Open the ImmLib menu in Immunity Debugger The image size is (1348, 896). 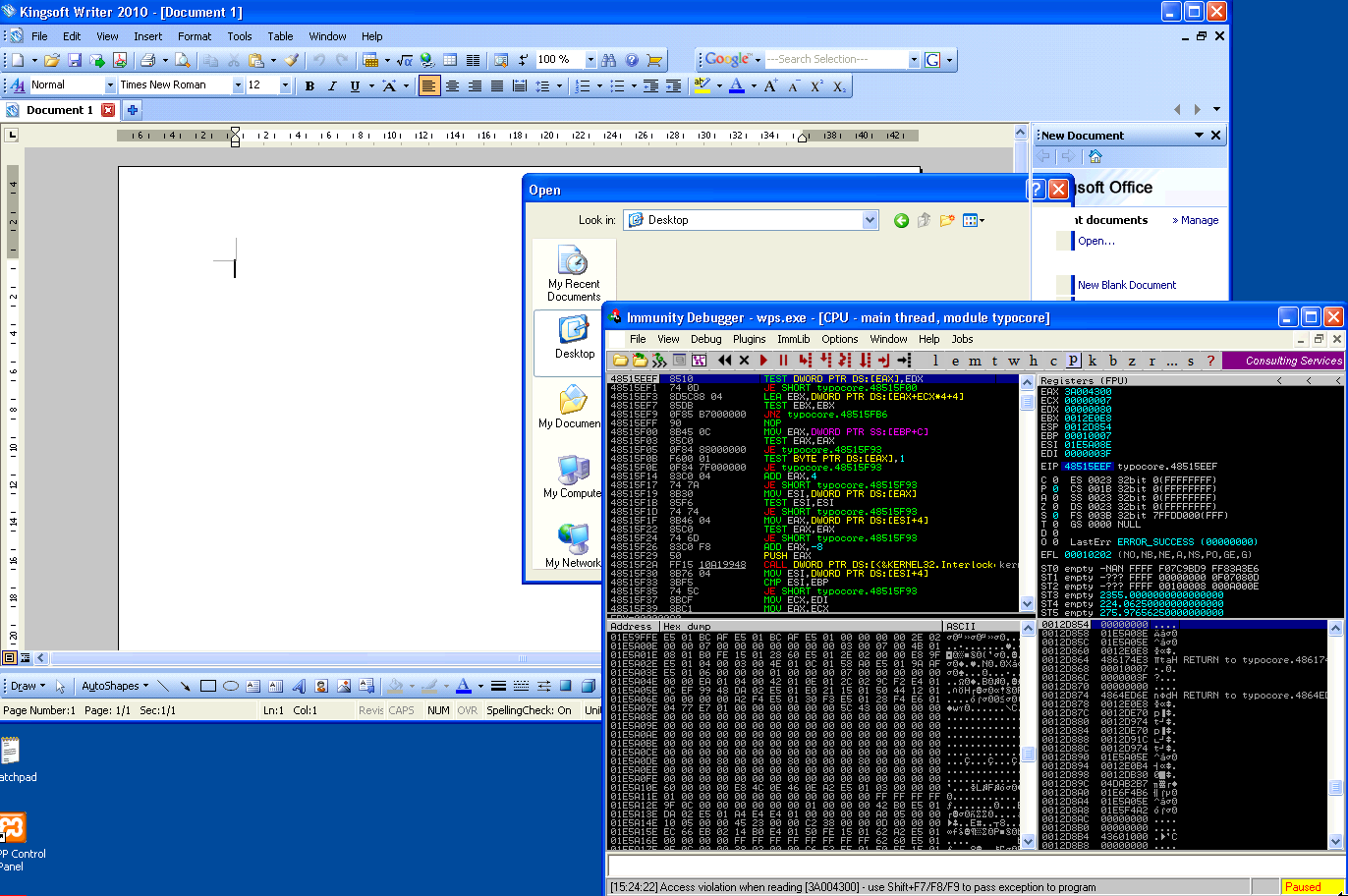794,339
